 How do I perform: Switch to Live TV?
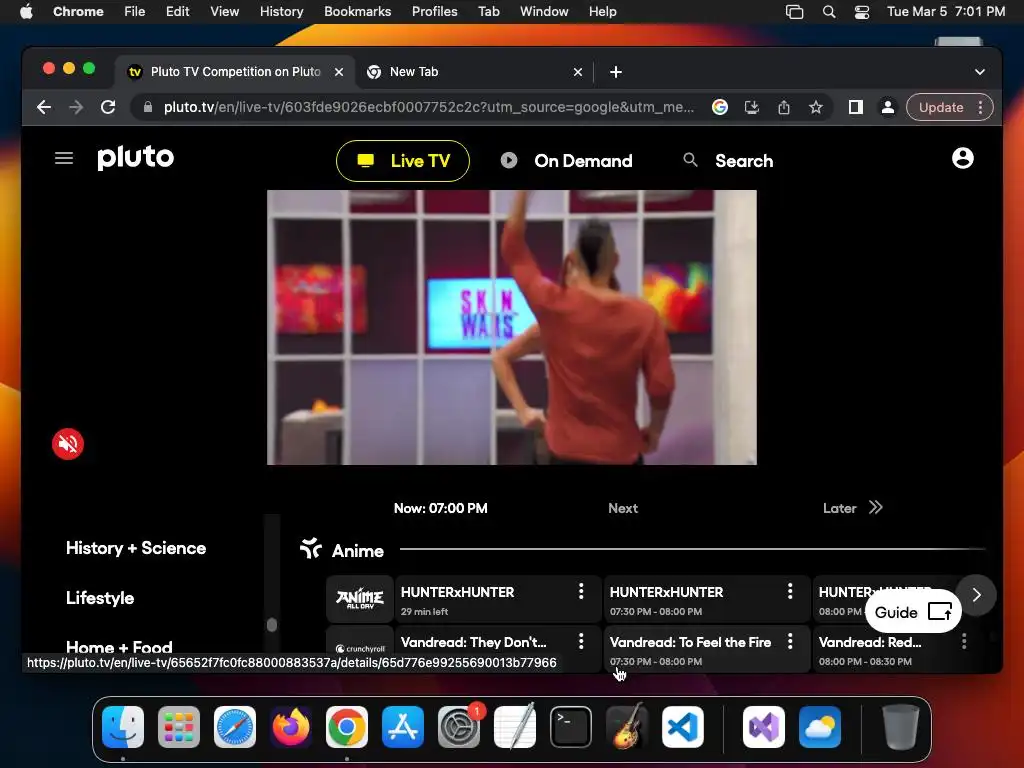tap(403, 161)
